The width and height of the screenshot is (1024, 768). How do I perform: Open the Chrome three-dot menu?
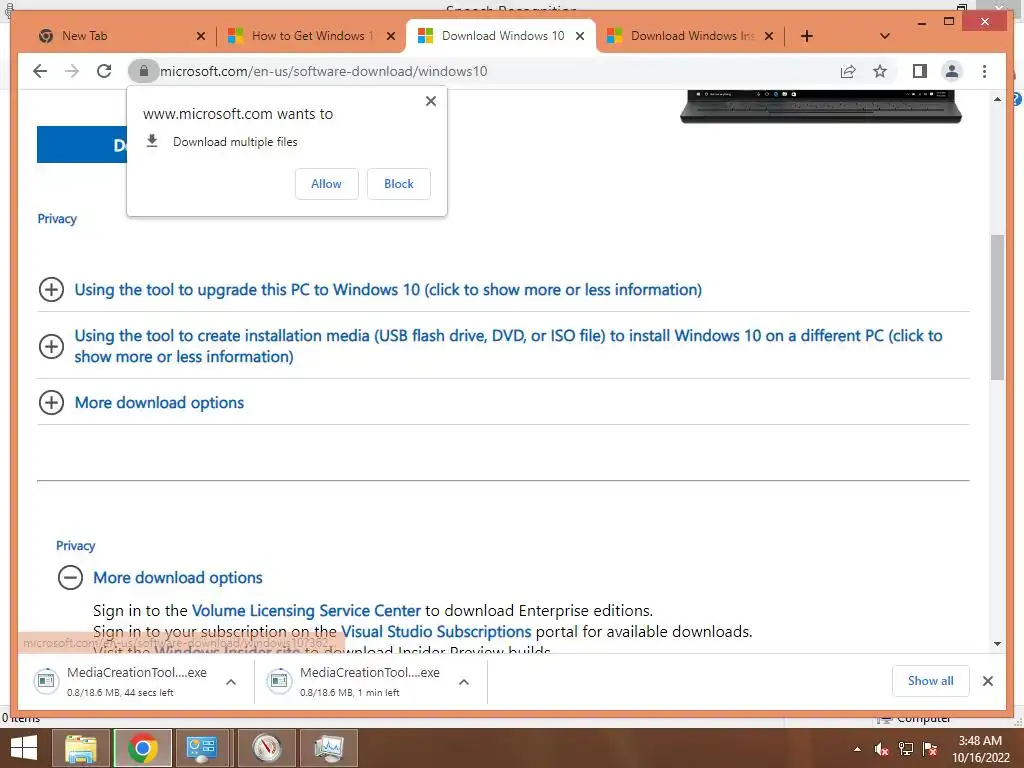(x=984, y=71)
